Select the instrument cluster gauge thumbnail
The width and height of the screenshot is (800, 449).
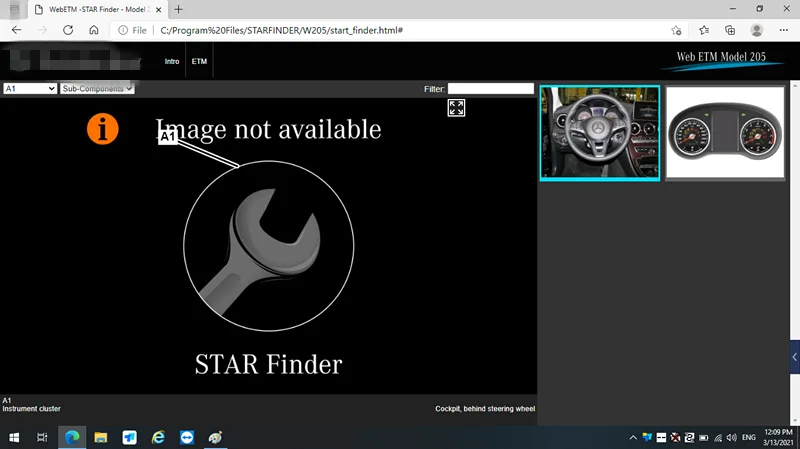click(725, 132)
